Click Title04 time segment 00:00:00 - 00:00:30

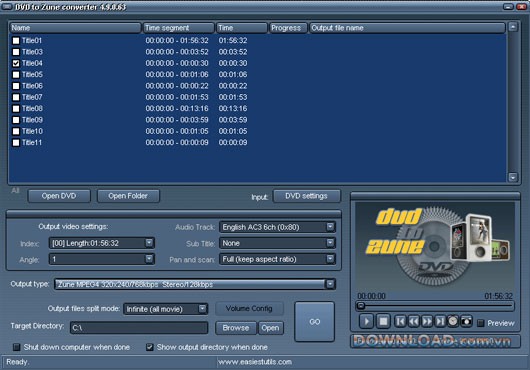177,63
